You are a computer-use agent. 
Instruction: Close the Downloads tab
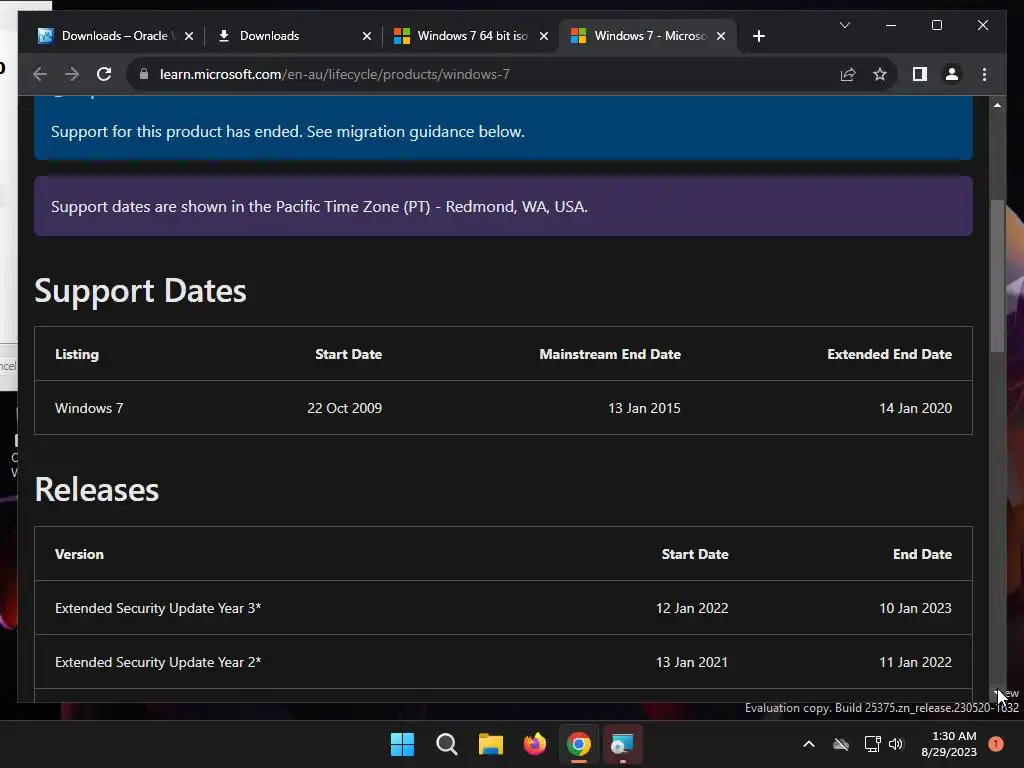(x=366, y=36)
